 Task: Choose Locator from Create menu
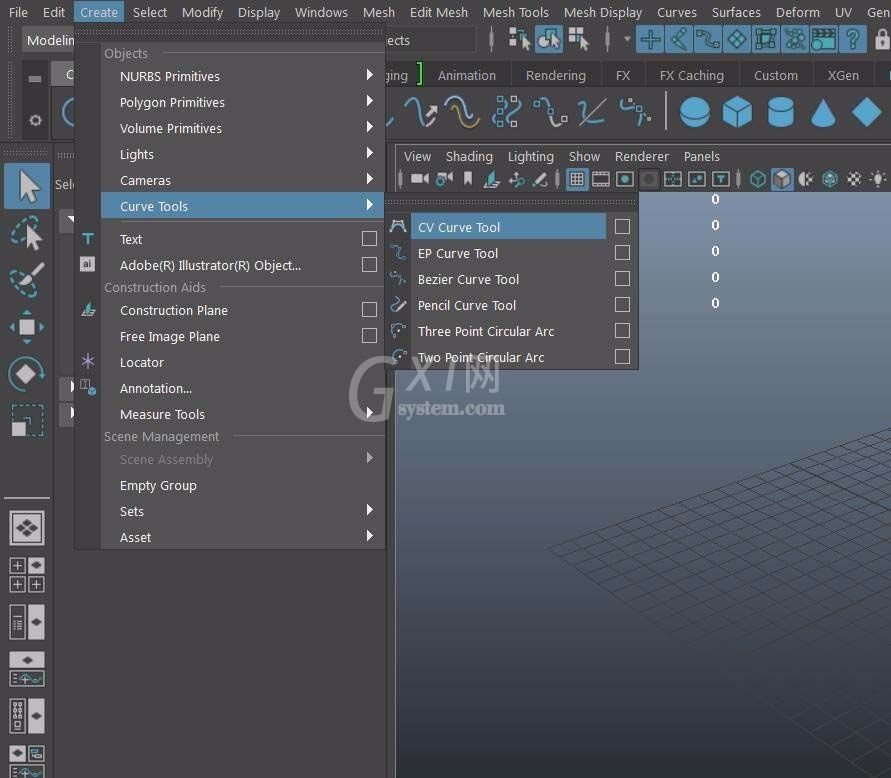243,362
